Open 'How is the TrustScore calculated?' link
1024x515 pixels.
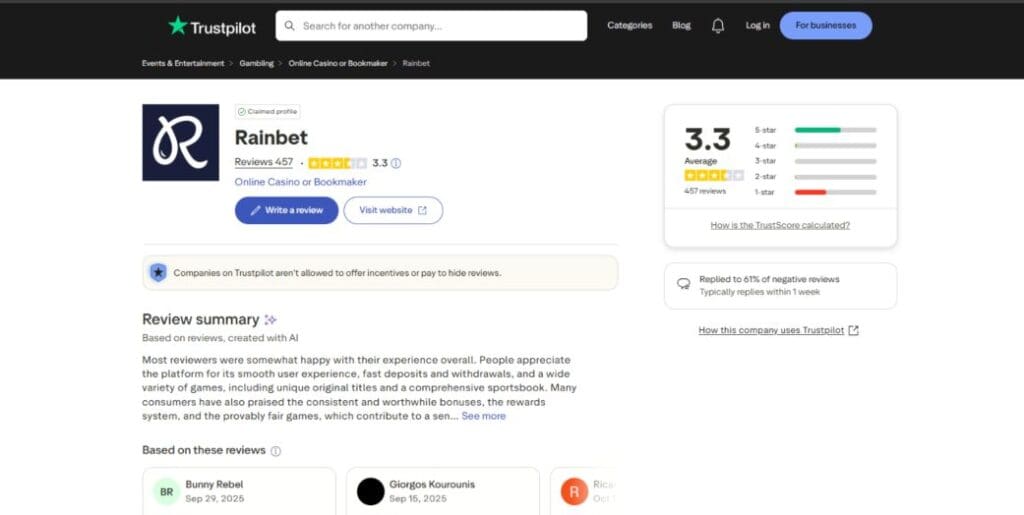(780, 226)
